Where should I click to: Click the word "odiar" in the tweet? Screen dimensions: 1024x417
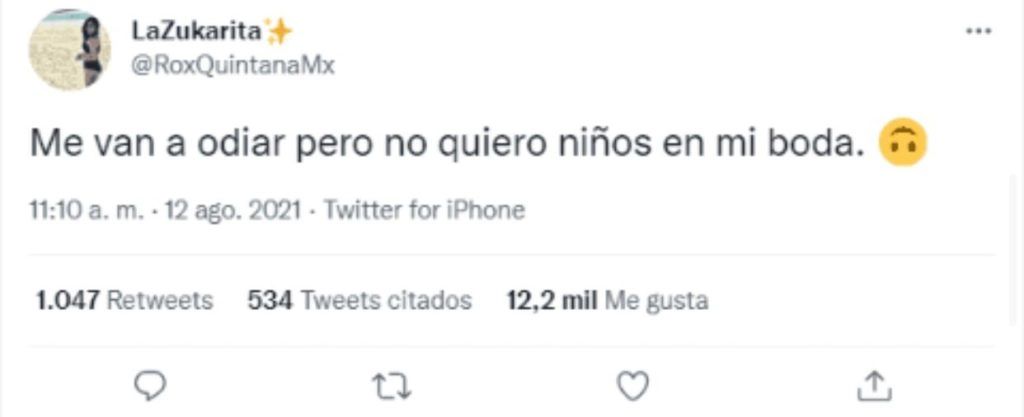(x=240, y=144)
